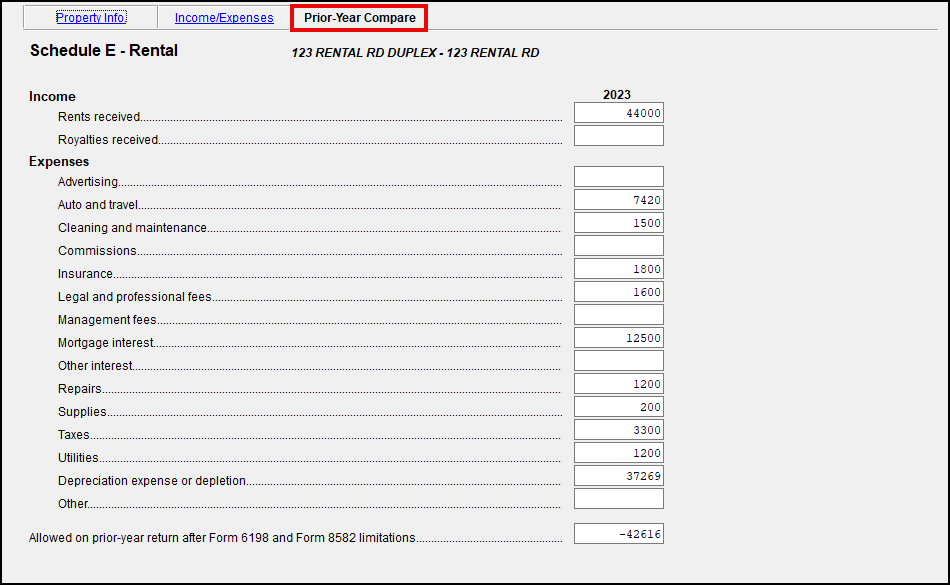Click the Legal and professional fees label
This screenshot has width=950, height=585.
pyautogui.click(x=135, y=297)
